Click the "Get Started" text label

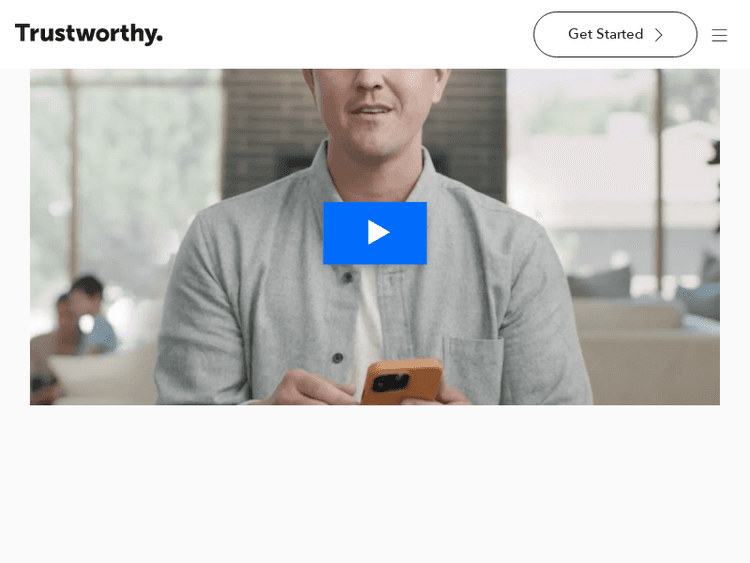[x=606, y=34]
